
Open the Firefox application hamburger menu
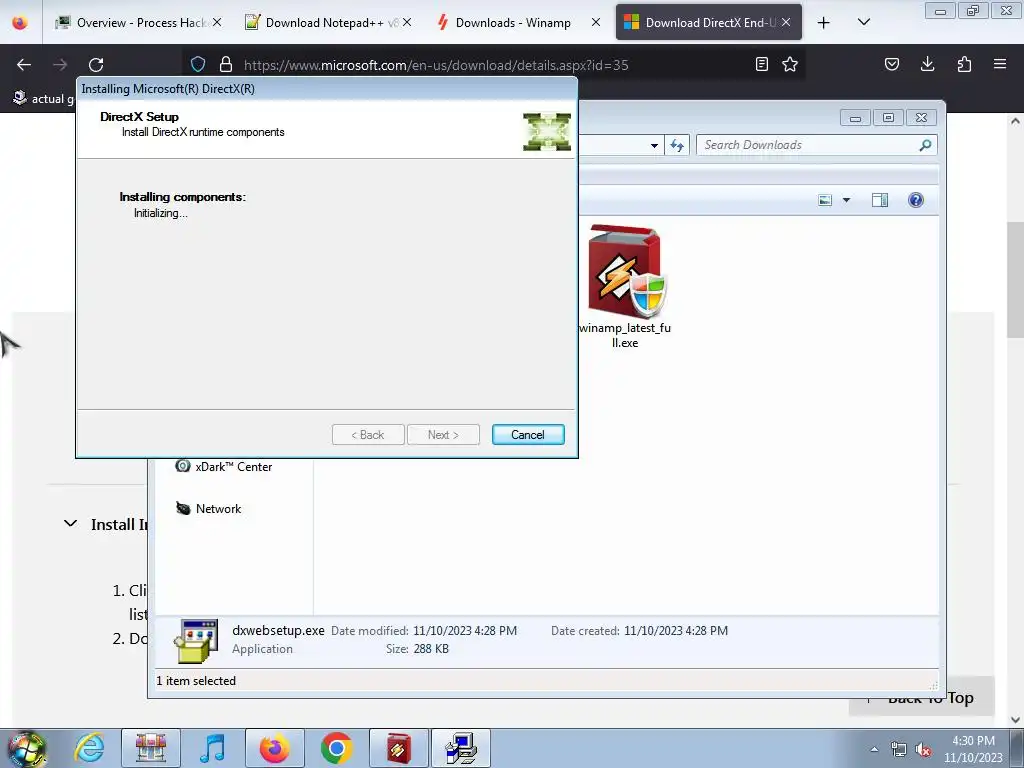click(x=1000, y=64)
